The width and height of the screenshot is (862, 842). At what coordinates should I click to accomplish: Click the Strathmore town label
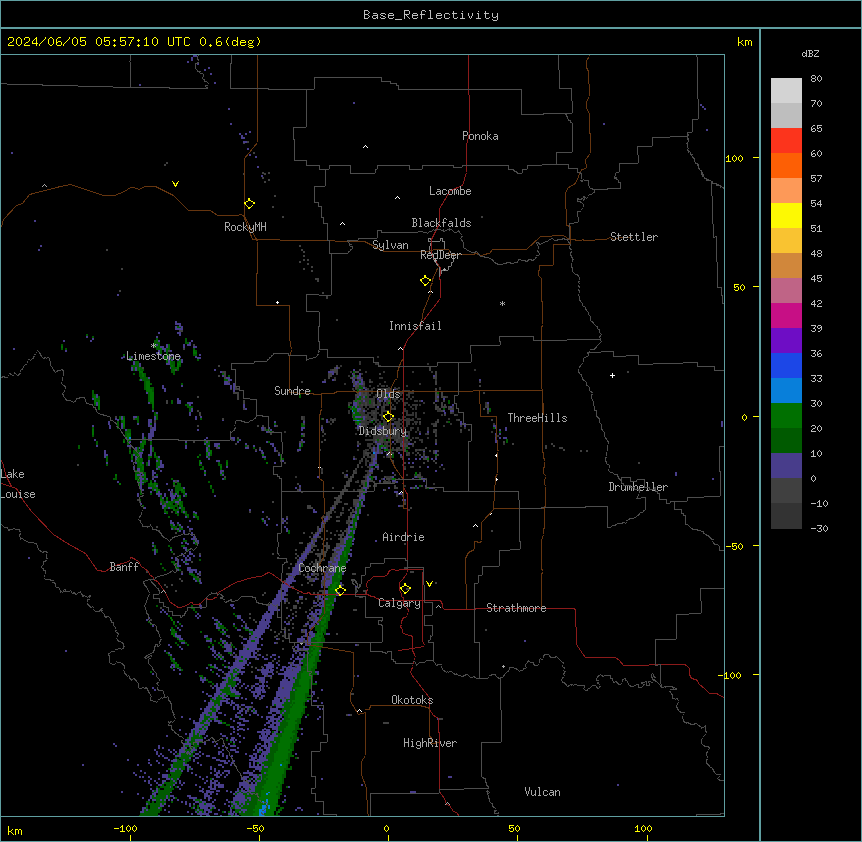pos(516,608)
